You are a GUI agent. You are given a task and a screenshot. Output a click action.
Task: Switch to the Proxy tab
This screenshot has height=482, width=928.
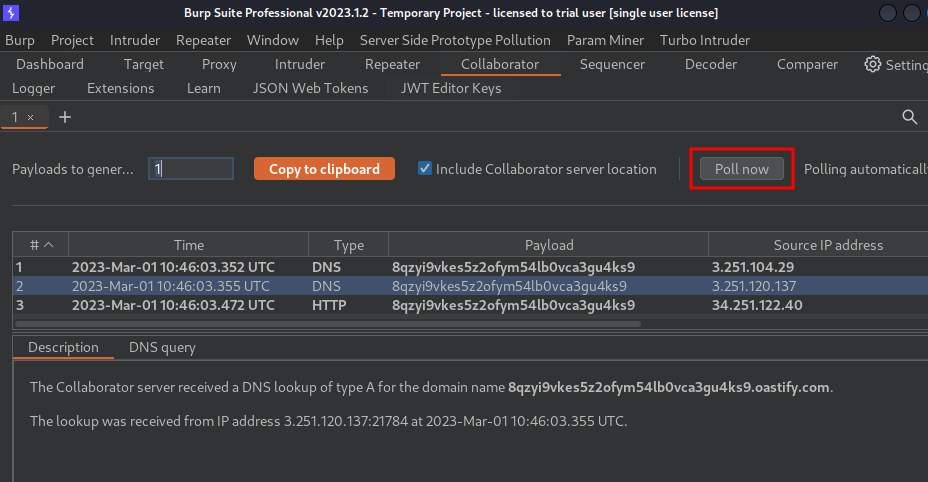219,64
